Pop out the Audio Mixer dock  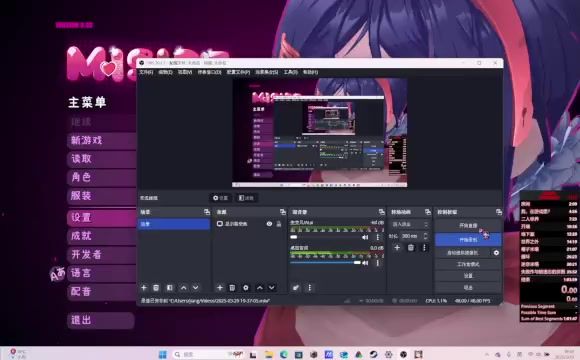tap(382, 212)
